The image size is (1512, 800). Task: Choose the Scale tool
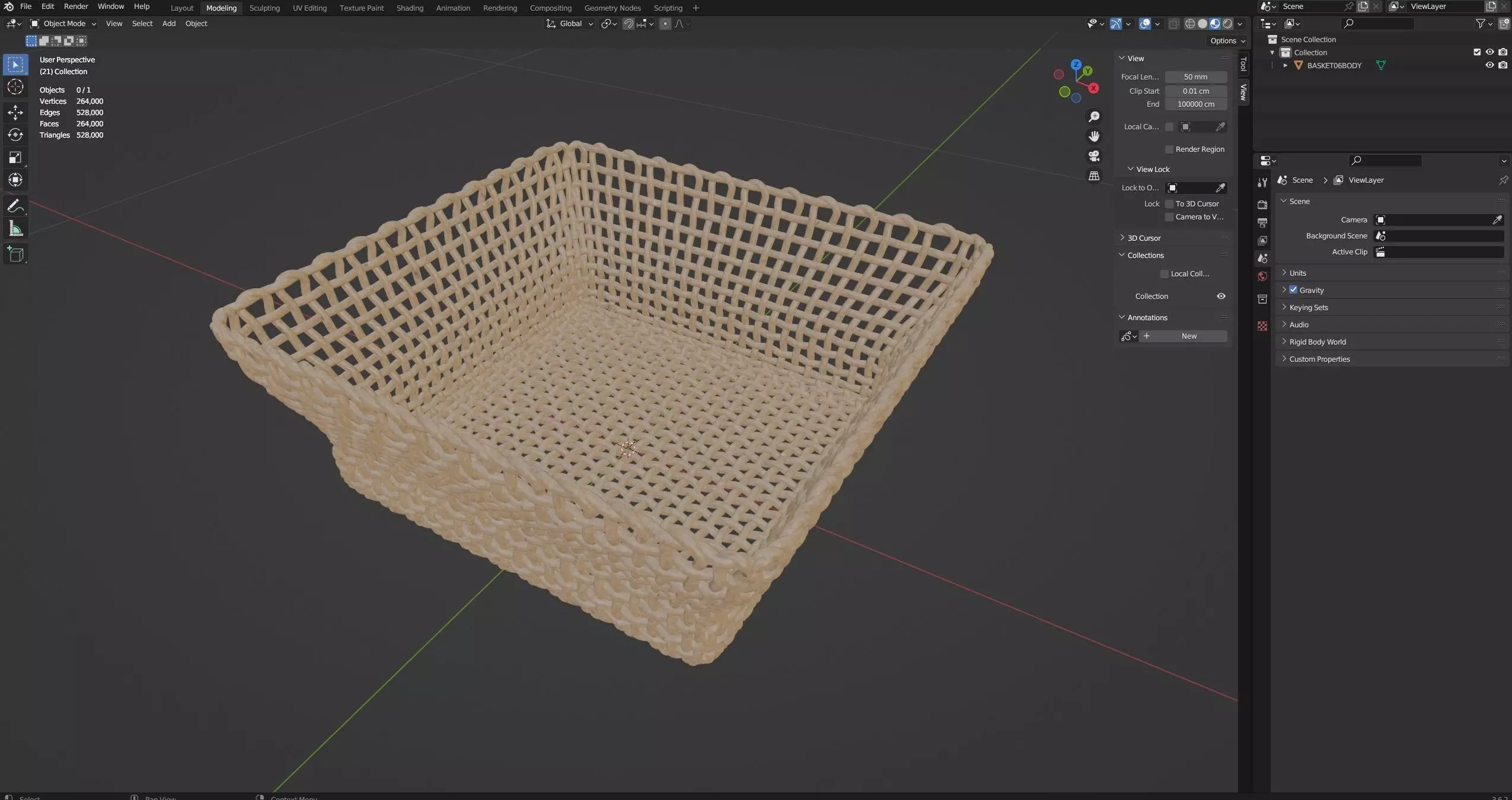click(15, 157)
